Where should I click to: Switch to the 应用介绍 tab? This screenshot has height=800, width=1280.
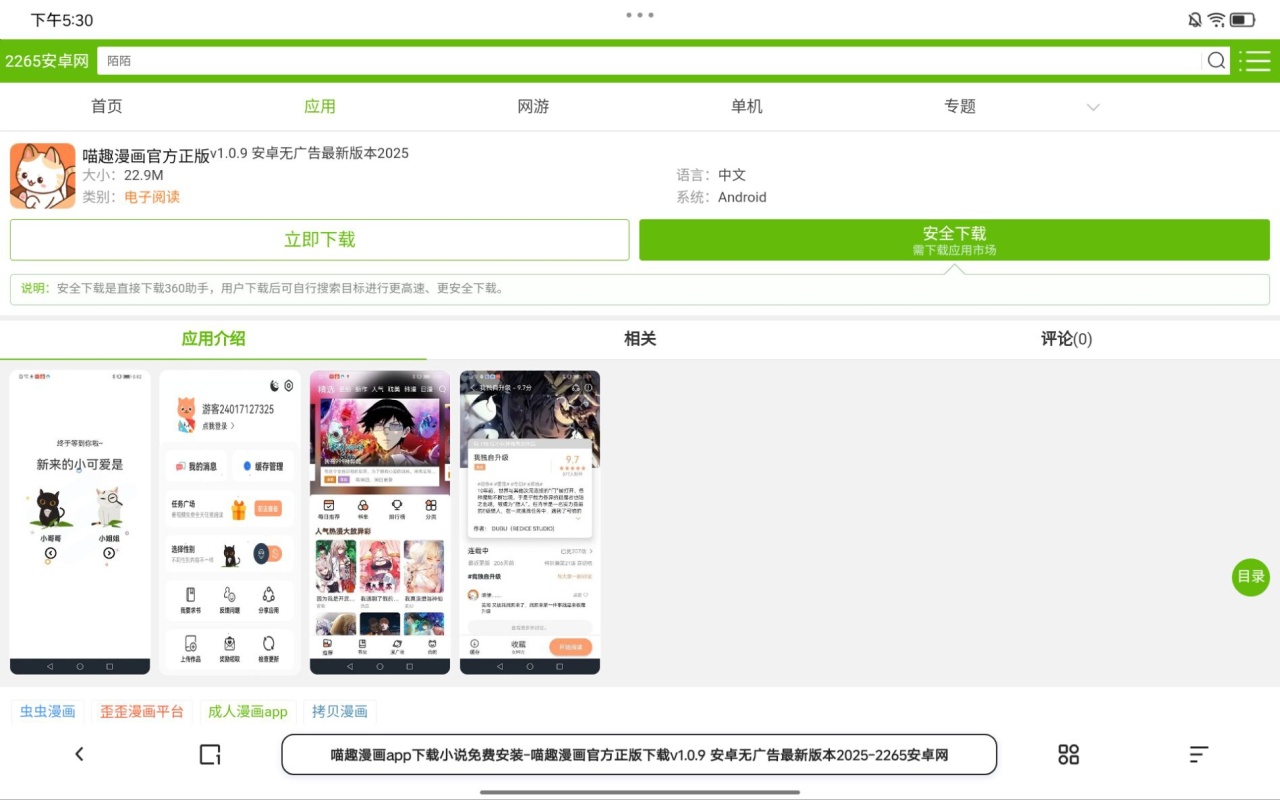point(213,338)
